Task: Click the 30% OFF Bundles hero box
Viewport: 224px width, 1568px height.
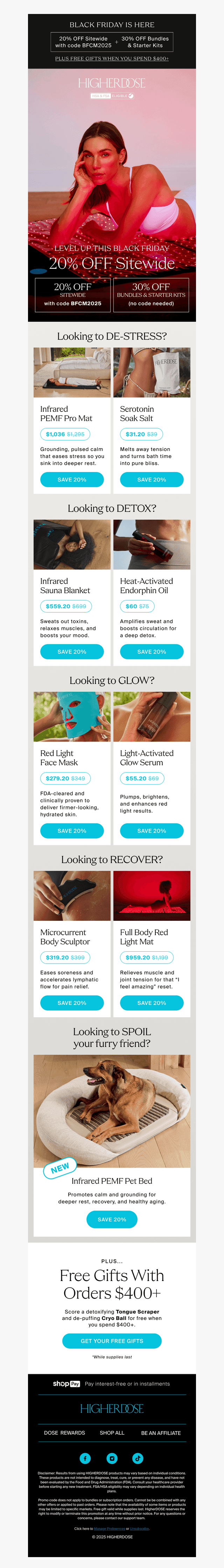Action: (x=151, y=295)
